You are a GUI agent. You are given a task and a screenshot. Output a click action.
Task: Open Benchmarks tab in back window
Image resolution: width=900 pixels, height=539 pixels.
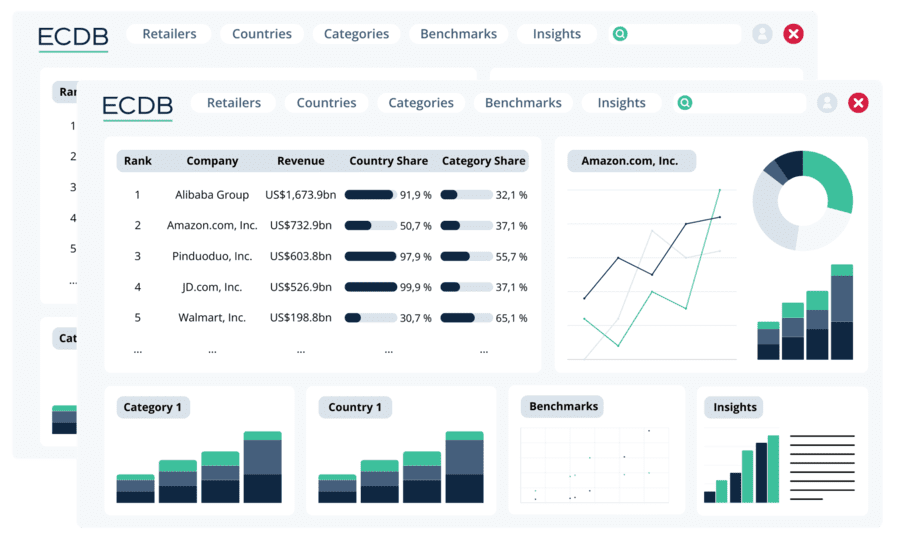(458, 34)
